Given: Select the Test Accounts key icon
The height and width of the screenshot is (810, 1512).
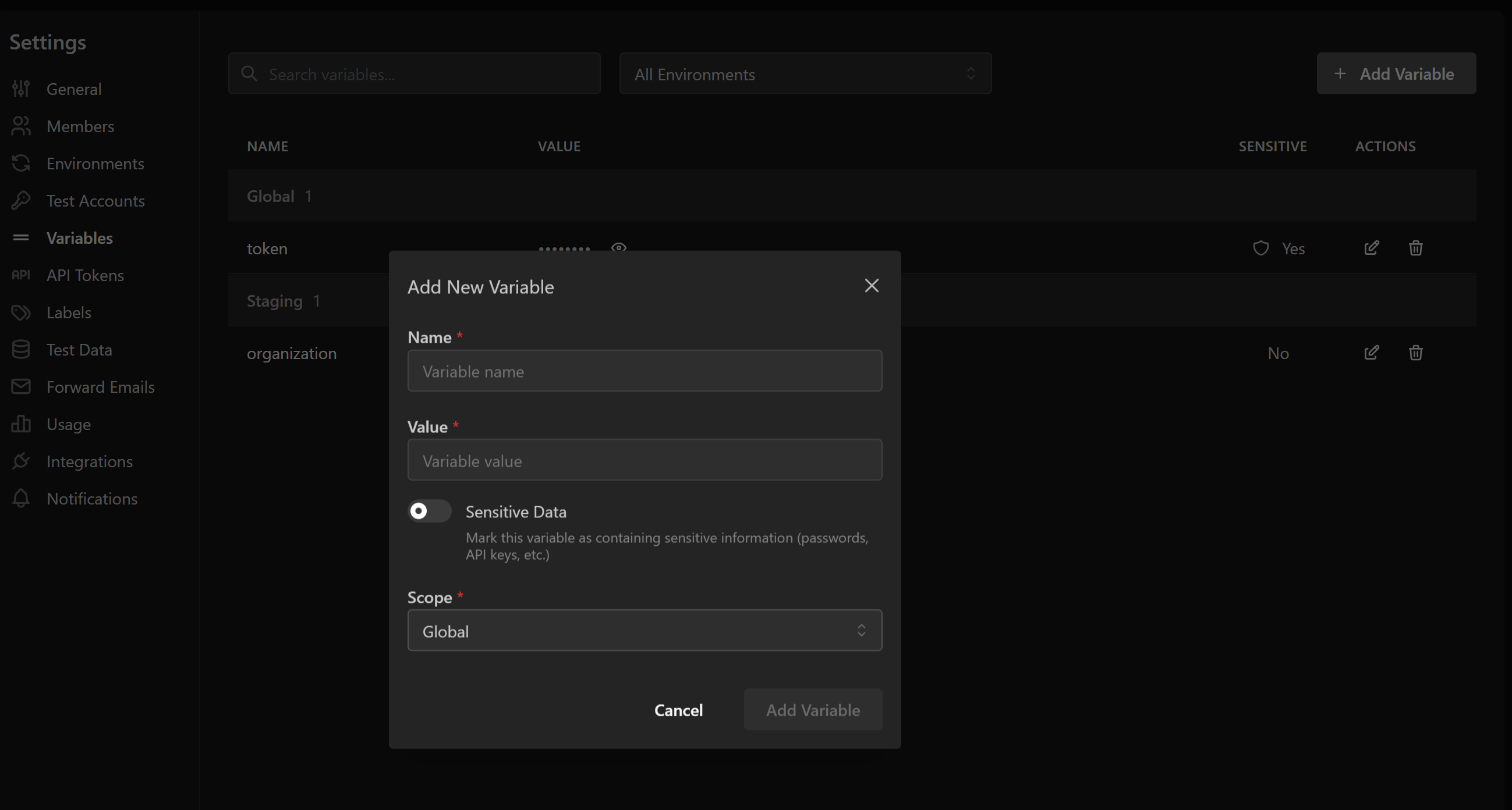Looking at the screenshot, I should click(x=21, y=201).
